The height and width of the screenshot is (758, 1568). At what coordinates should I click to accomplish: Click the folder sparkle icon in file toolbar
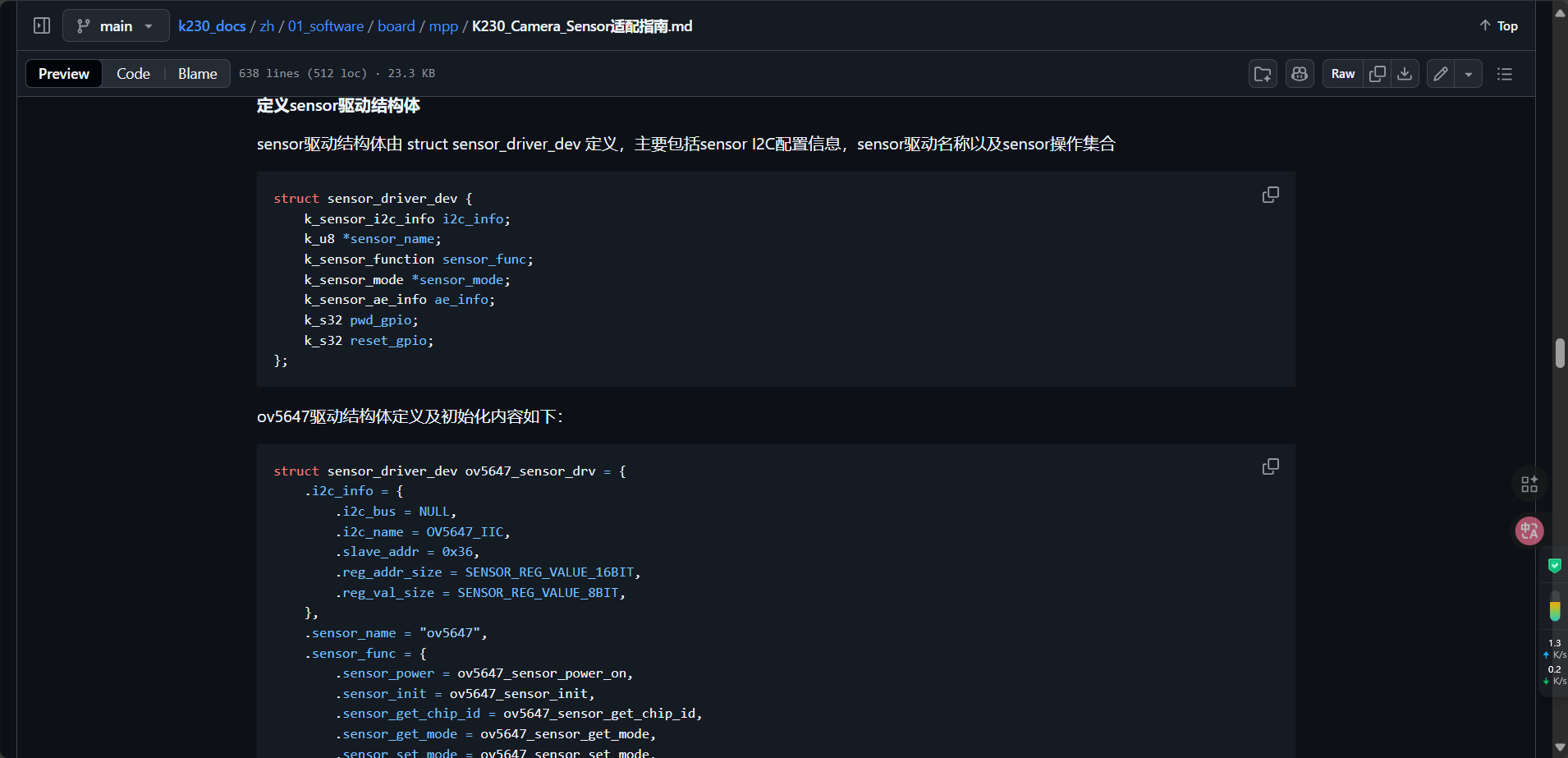tap(1263, 74)
